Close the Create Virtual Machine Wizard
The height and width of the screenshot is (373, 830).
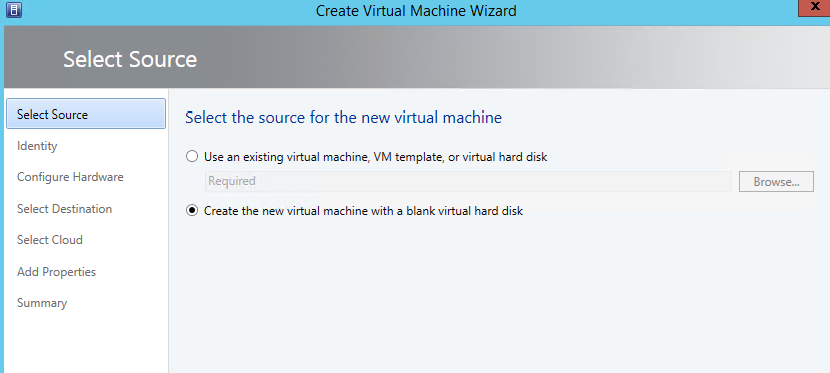[814, 7]
